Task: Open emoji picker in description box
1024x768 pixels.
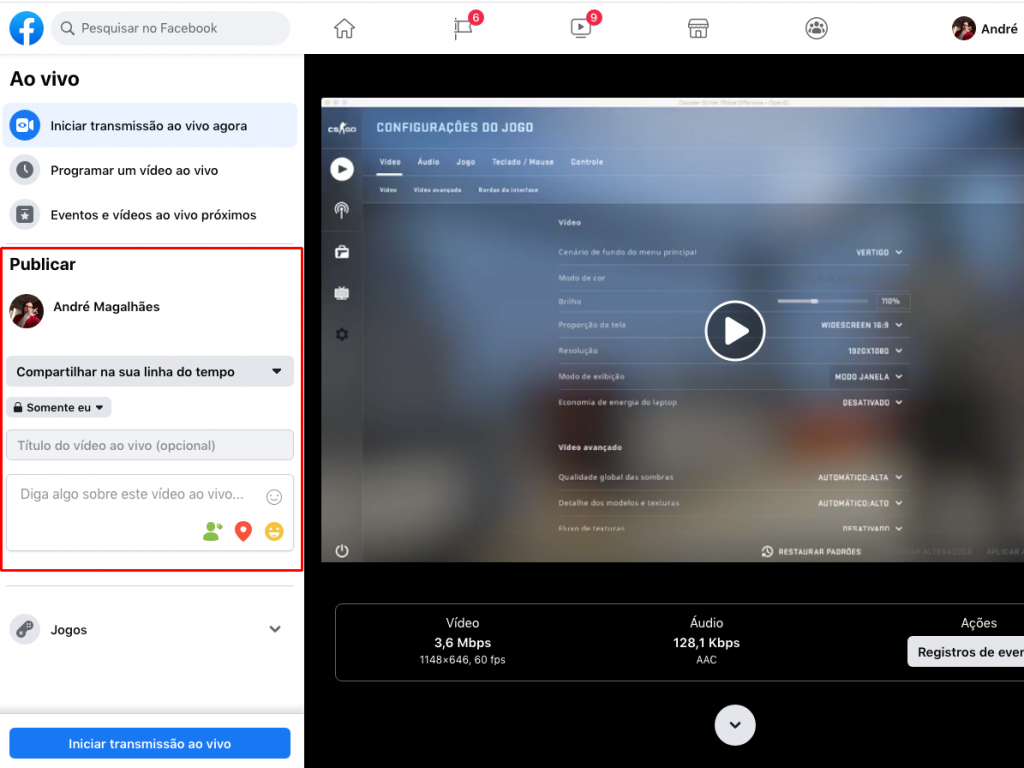Action: pos(274,497)
